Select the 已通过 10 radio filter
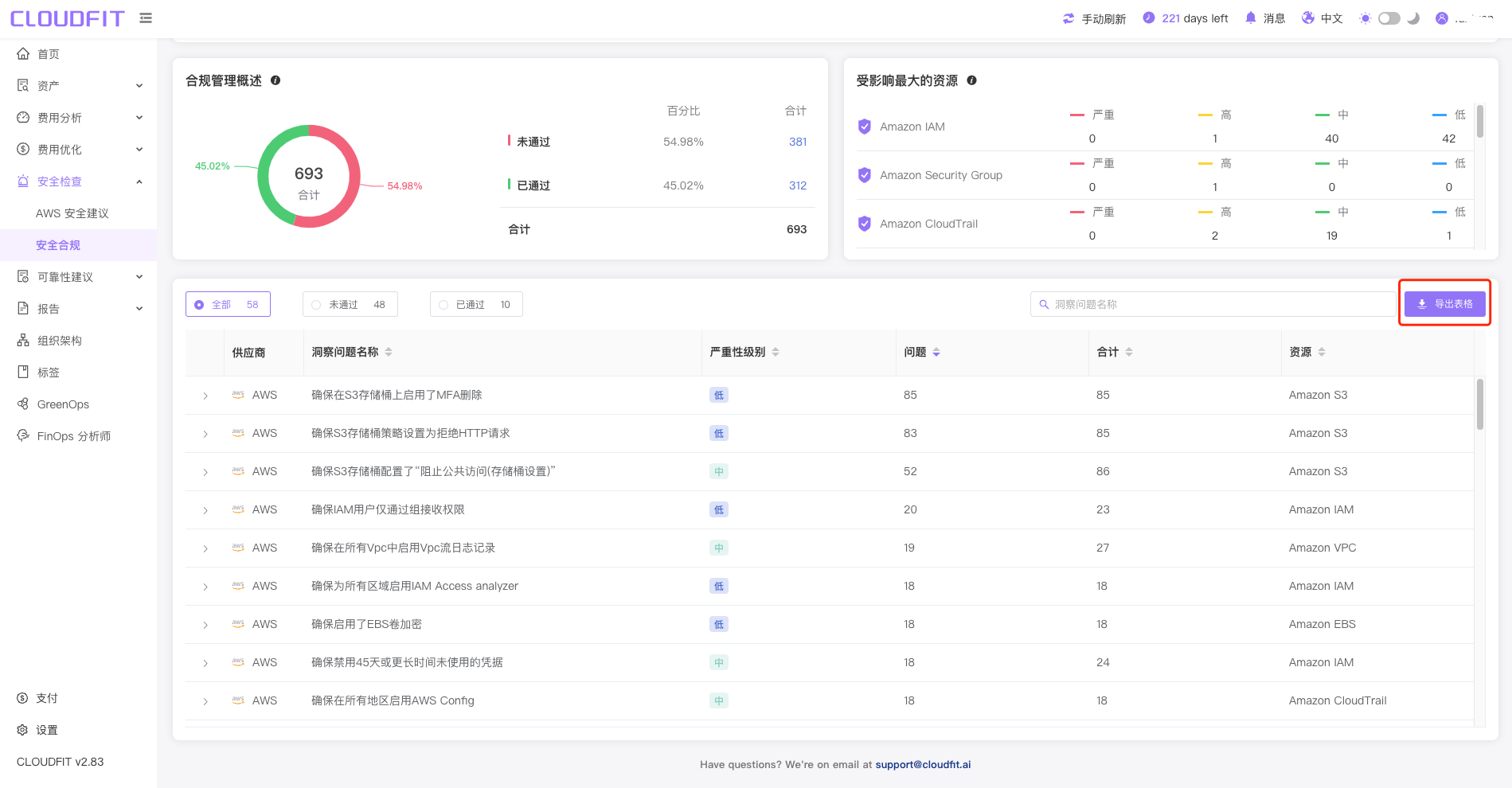1512x788 pixels. (476, 304)
